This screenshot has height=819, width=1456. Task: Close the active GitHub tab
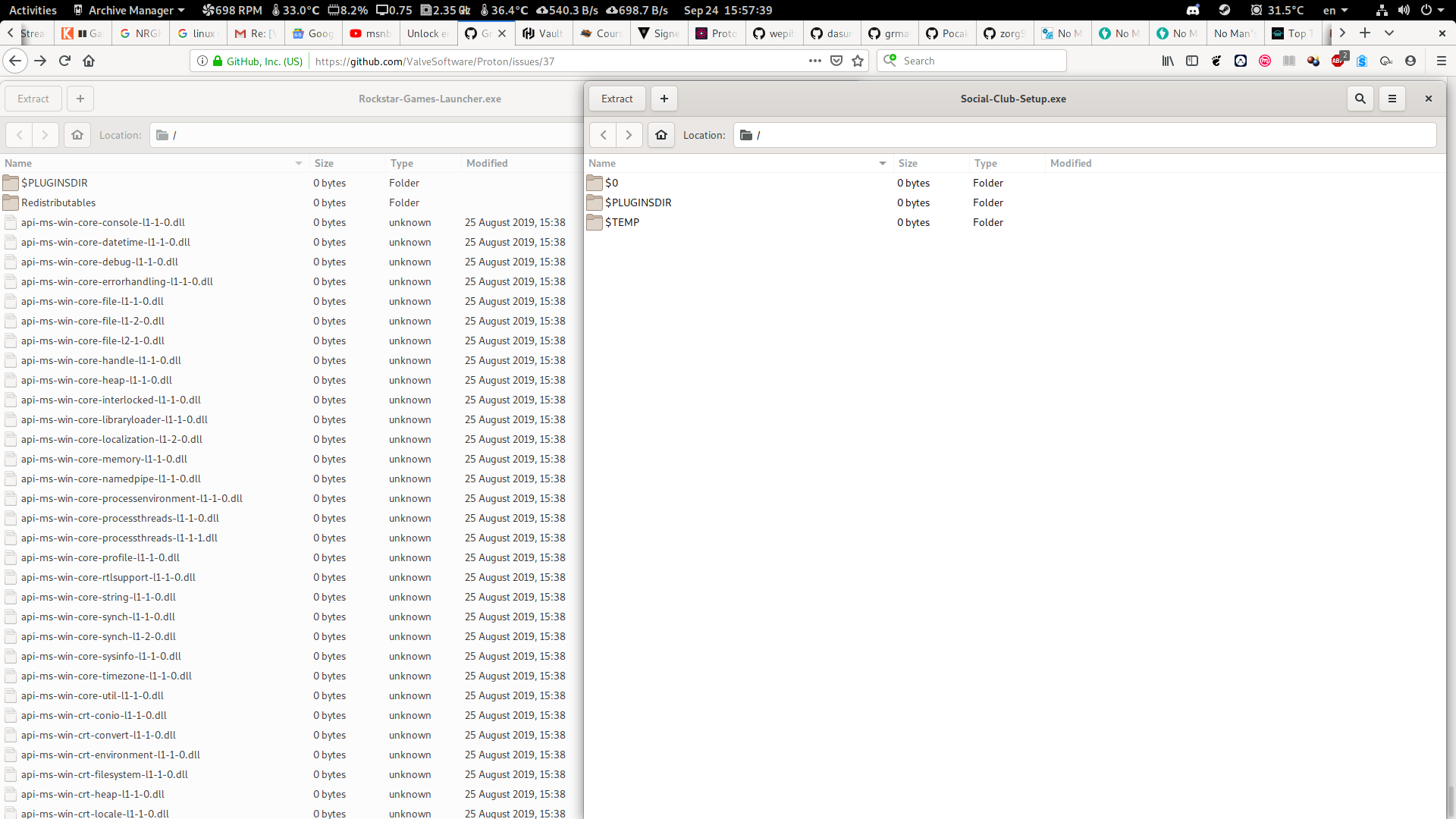point(502,33)
